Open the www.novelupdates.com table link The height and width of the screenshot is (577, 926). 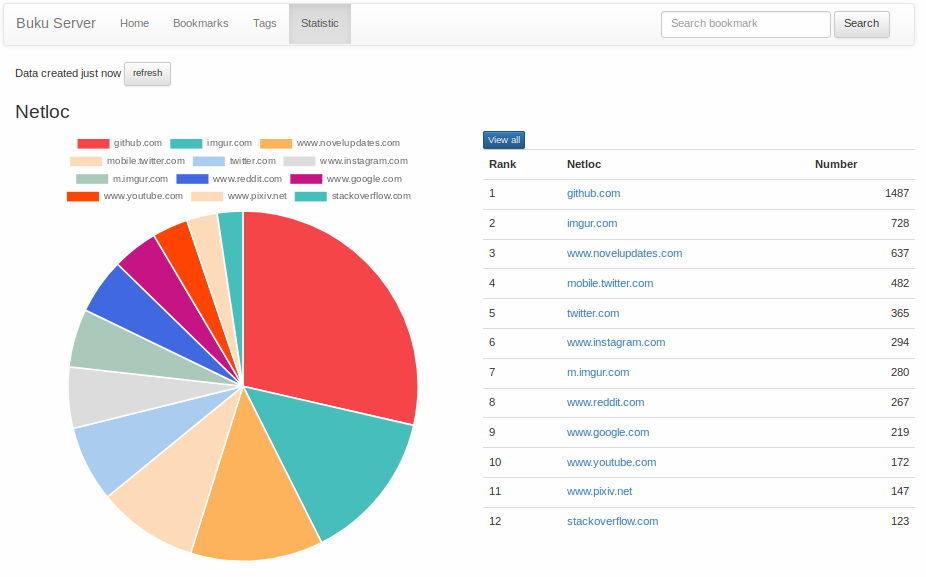[624, 253]
